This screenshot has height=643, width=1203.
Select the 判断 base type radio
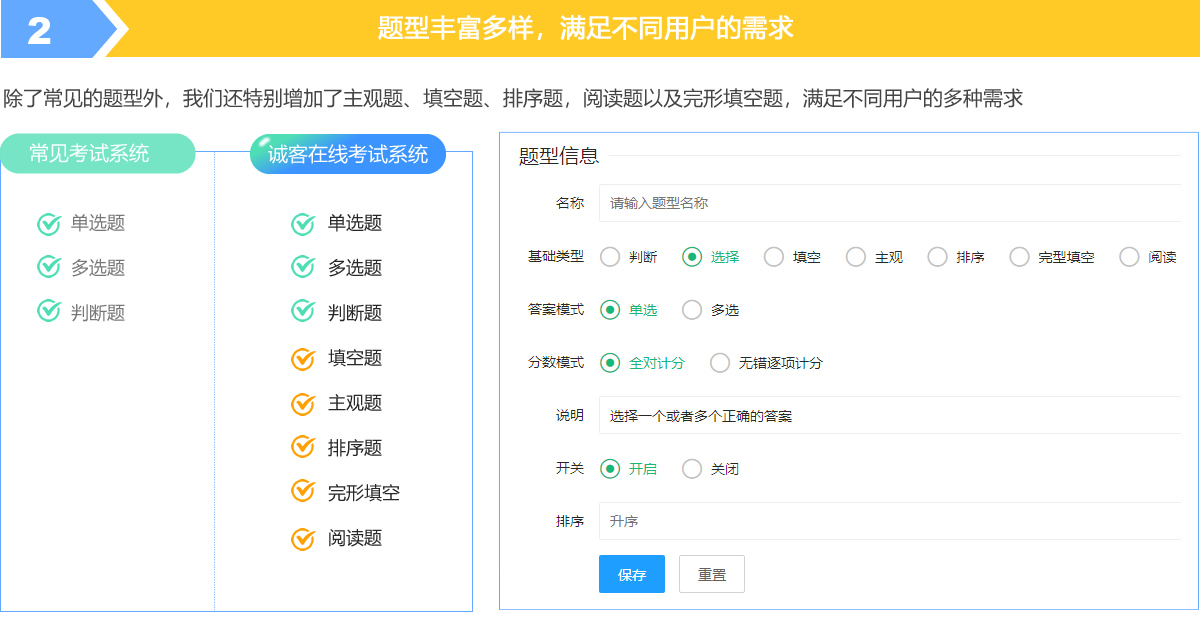pyautogui.click(x=610, y=257)
